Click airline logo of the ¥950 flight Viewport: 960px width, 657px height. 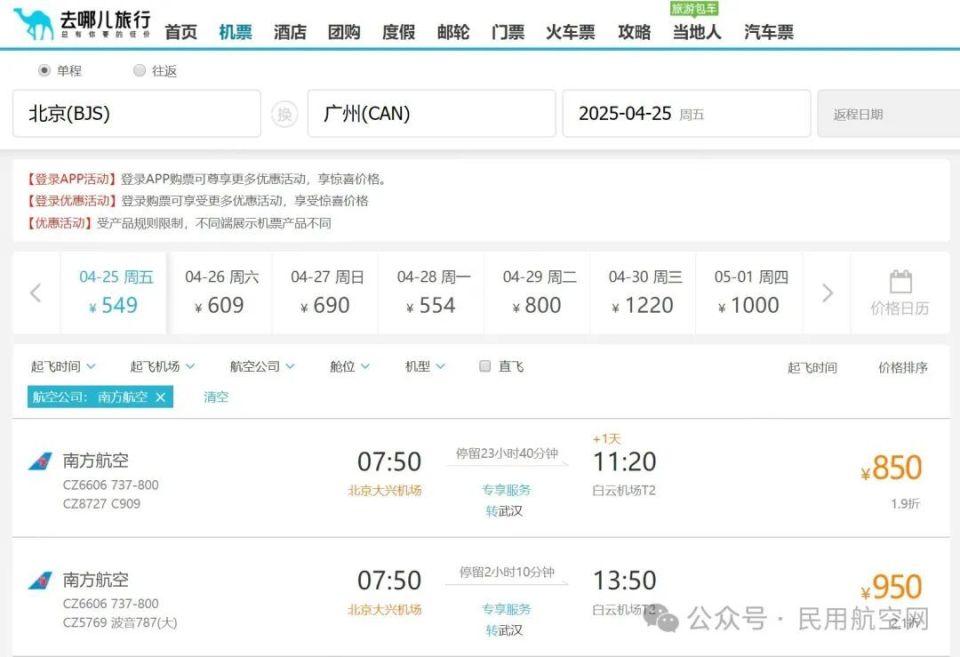[x=40, y=580]
